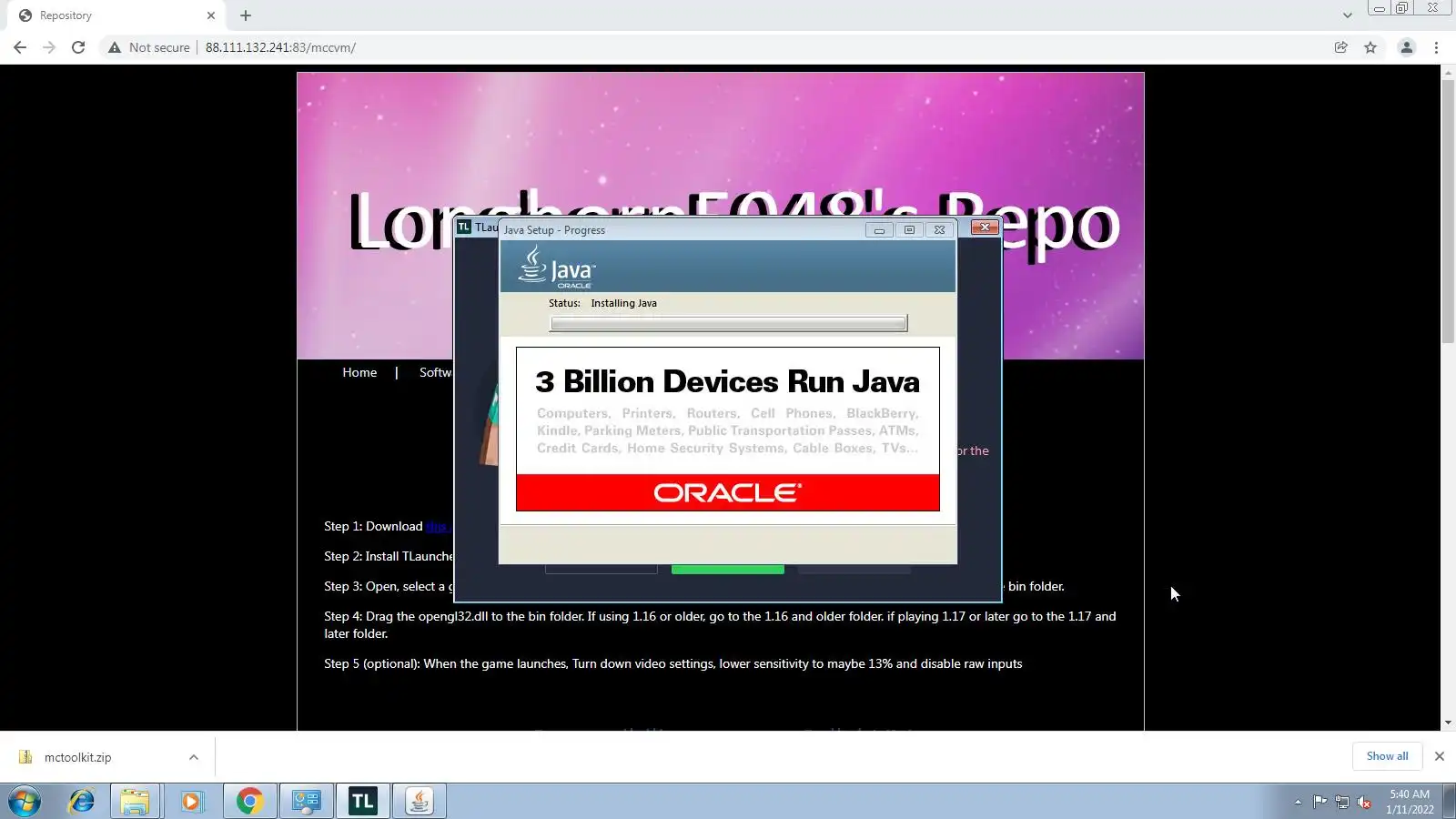This screenshot has height=819, width=1456.
Task: Switch to the Java installer on the taskbar
Action: [x=419, y=802]
